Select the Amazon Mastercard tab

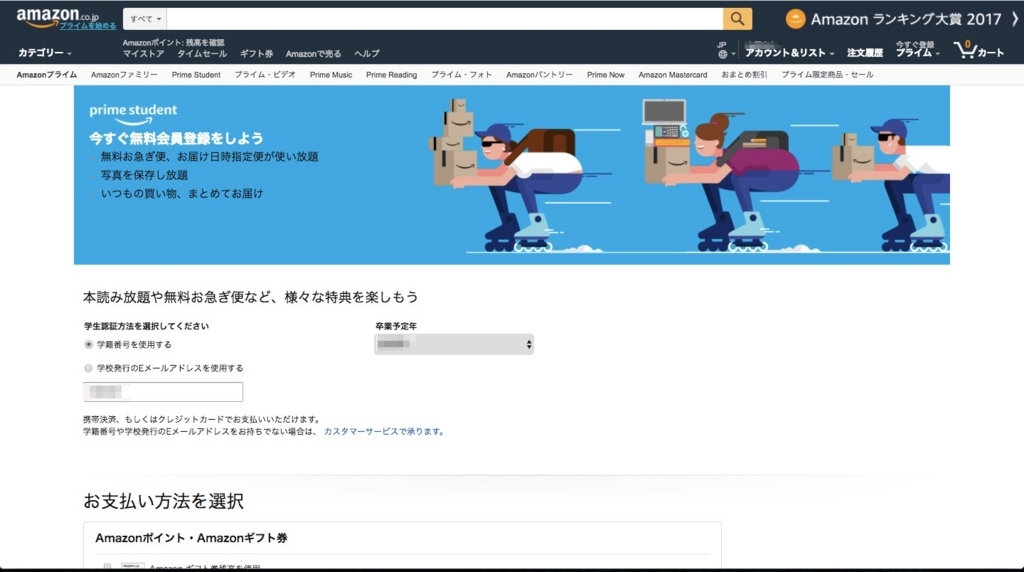click(673, 75)
